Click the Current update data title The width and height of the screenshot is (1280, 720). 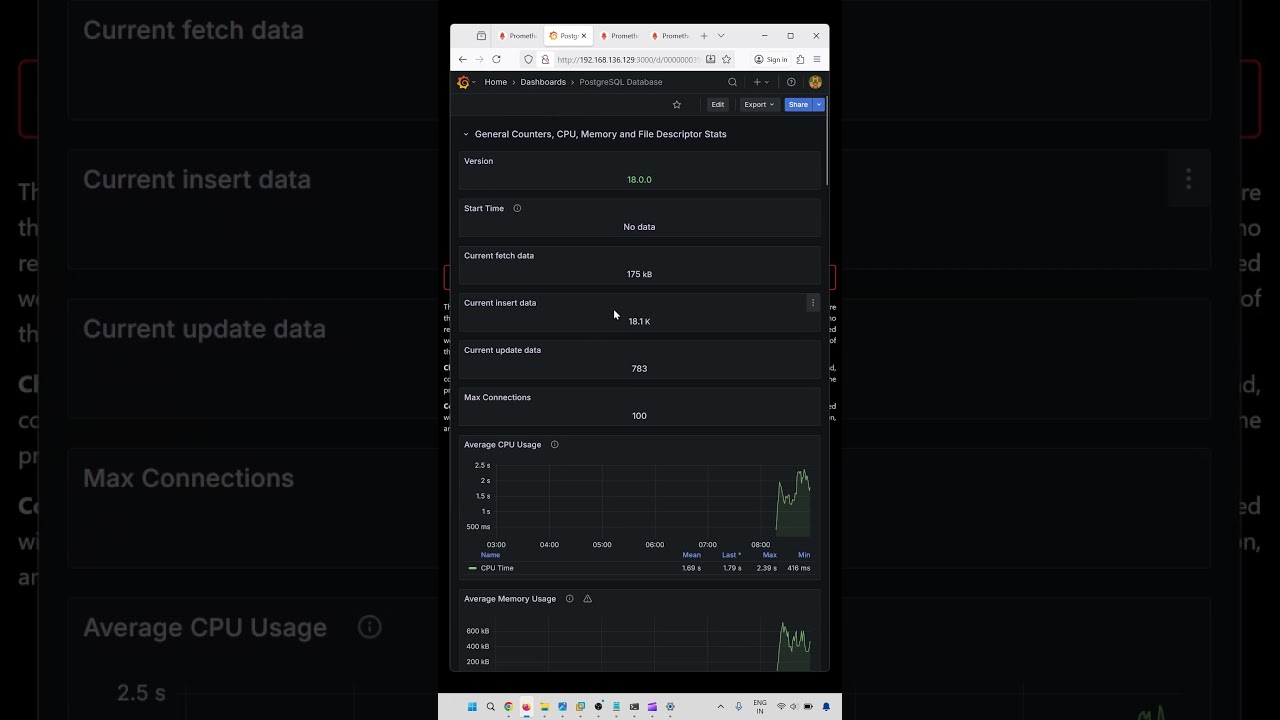(502, 350)
